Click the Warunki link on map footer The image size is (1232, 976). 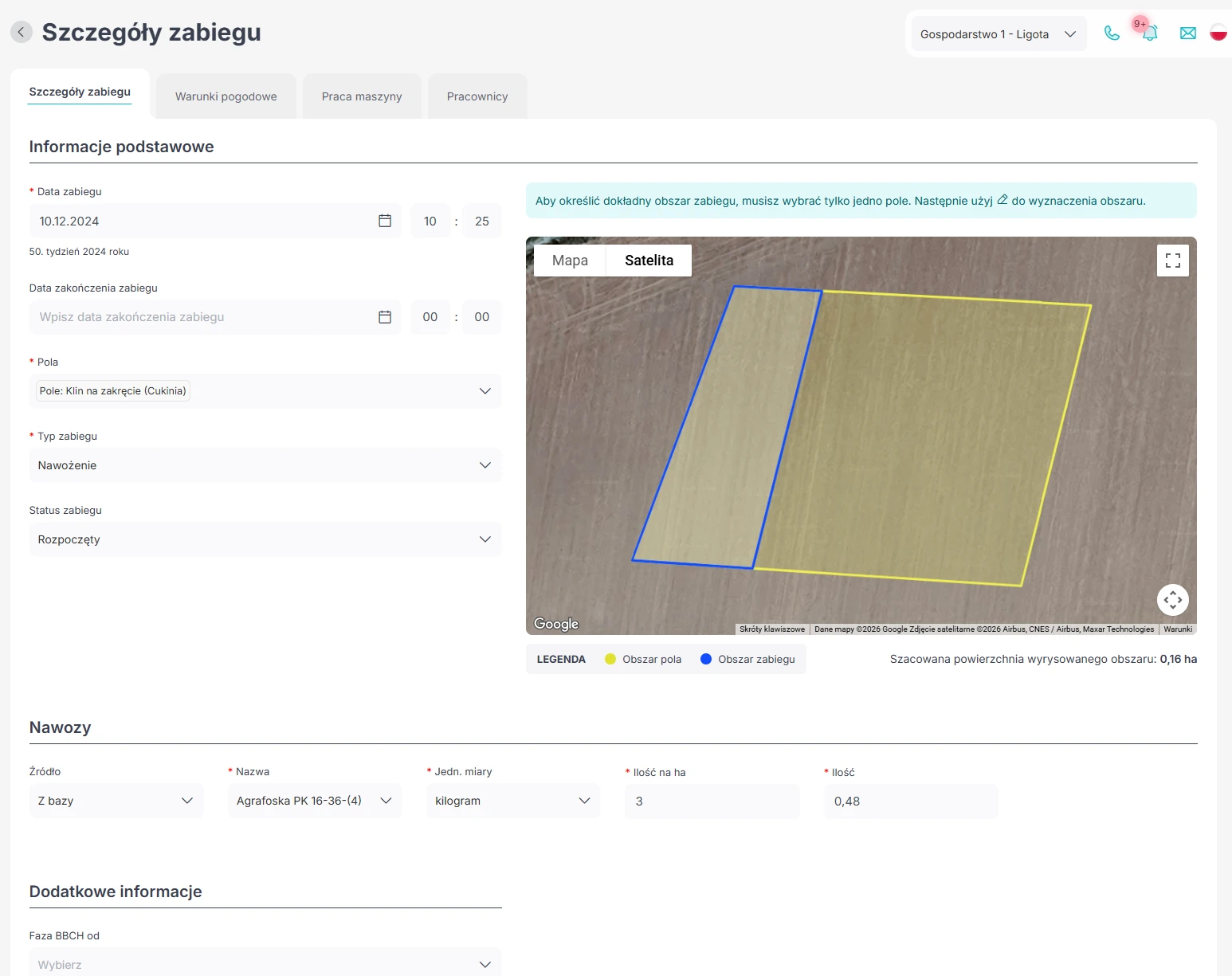tap(1177, 629)
